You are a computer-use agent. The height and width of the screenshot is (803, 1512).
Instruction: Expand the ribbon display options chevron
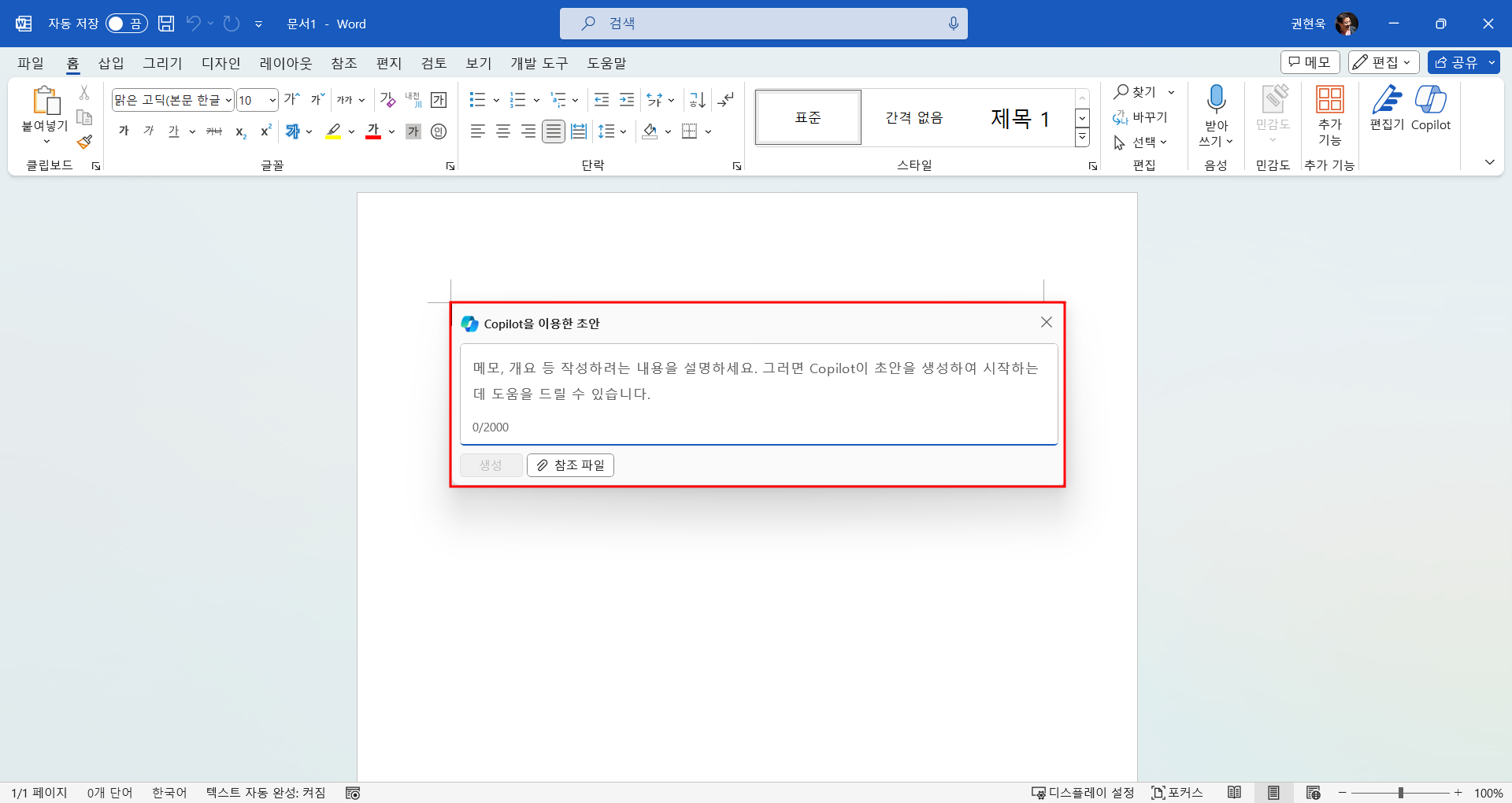point(1489,162)
